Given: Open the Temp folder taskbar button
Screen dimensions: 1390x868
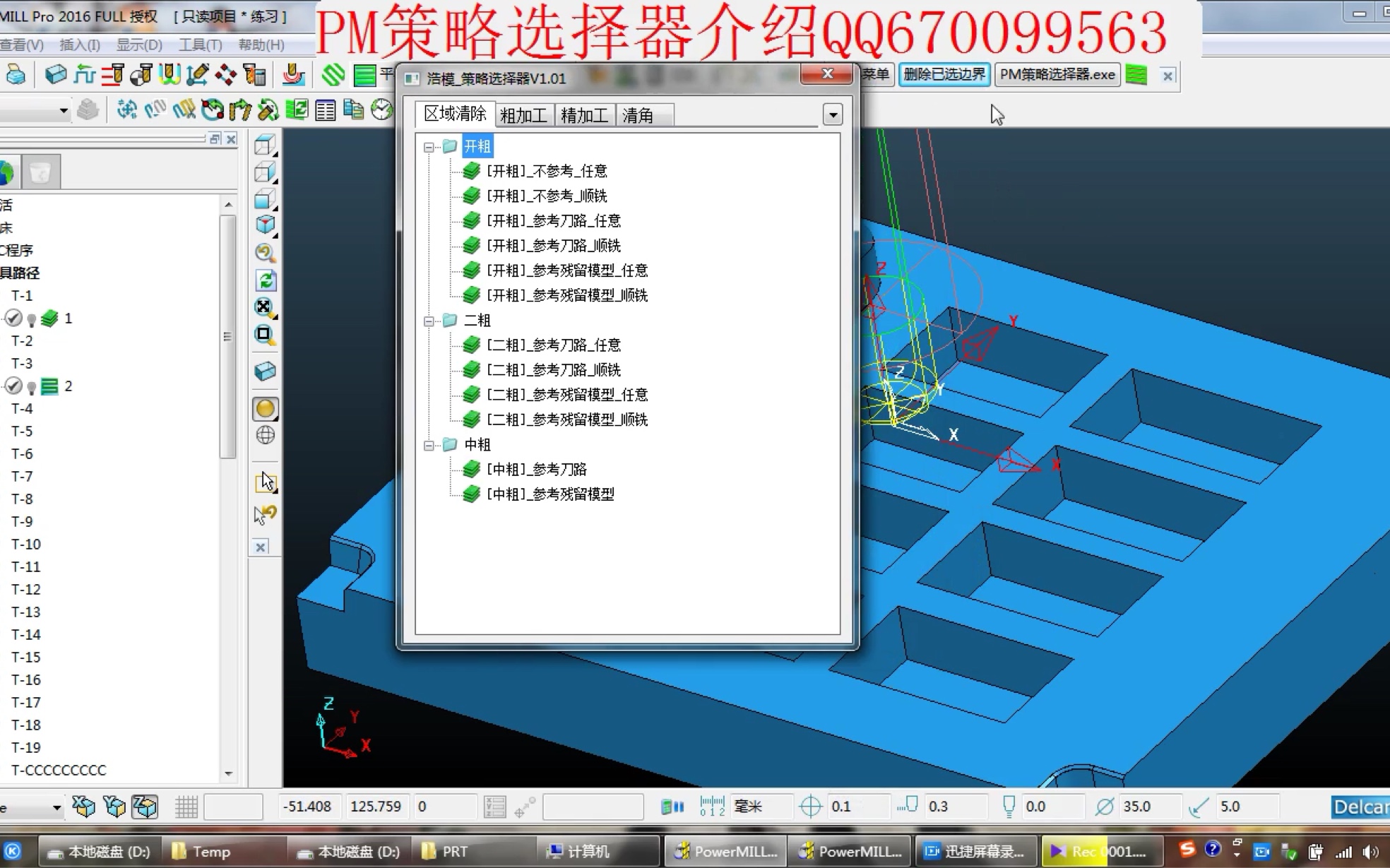Looking at the screenshot, I should (225, 851).
